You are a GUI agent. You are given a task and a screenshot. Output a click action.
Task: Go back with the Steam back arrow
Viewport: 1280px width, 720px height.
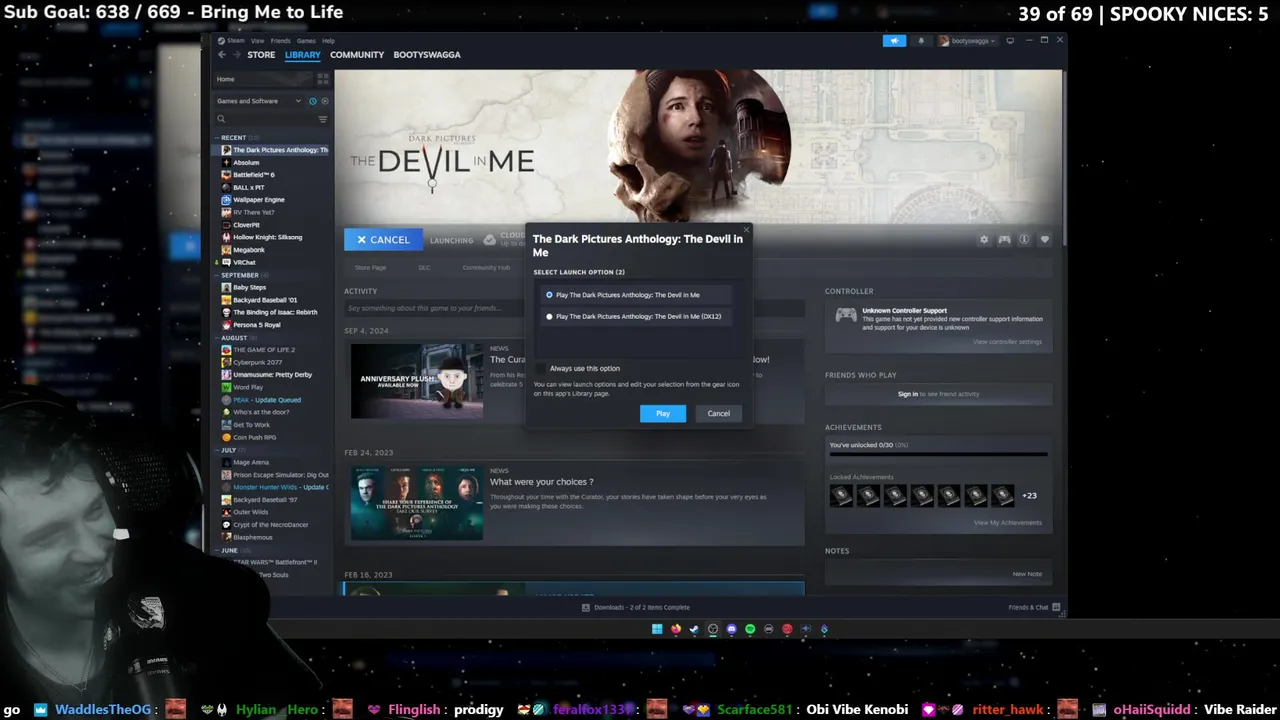pos(222,55)
